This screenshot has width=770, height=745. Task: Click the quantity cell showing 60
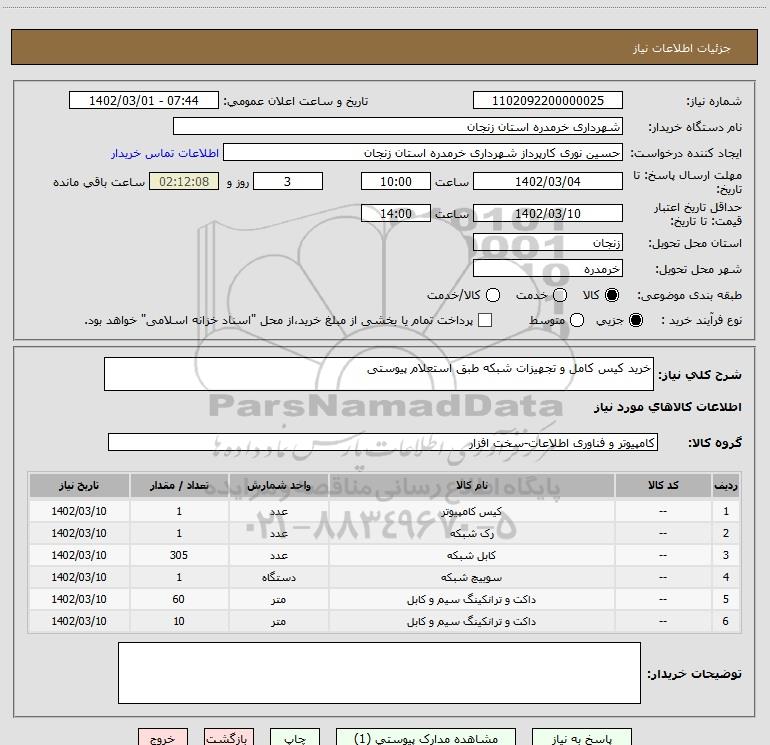tap(179, 599)
